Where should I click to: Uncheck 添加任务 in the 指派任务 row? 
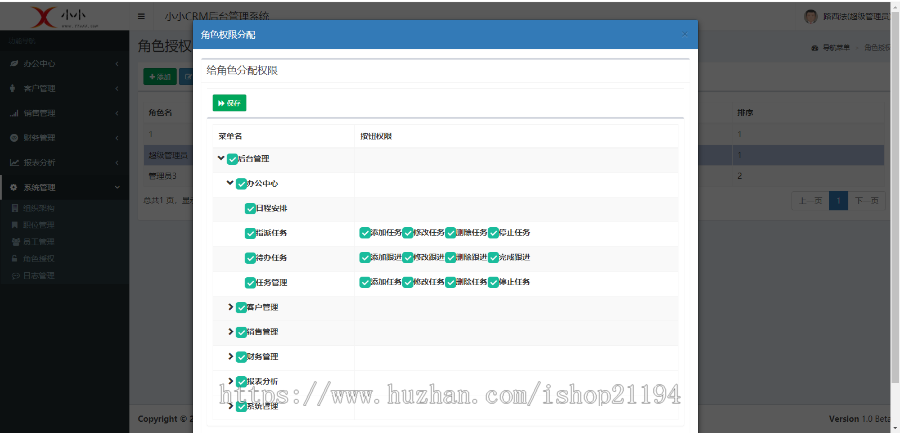tap(365, 233)
